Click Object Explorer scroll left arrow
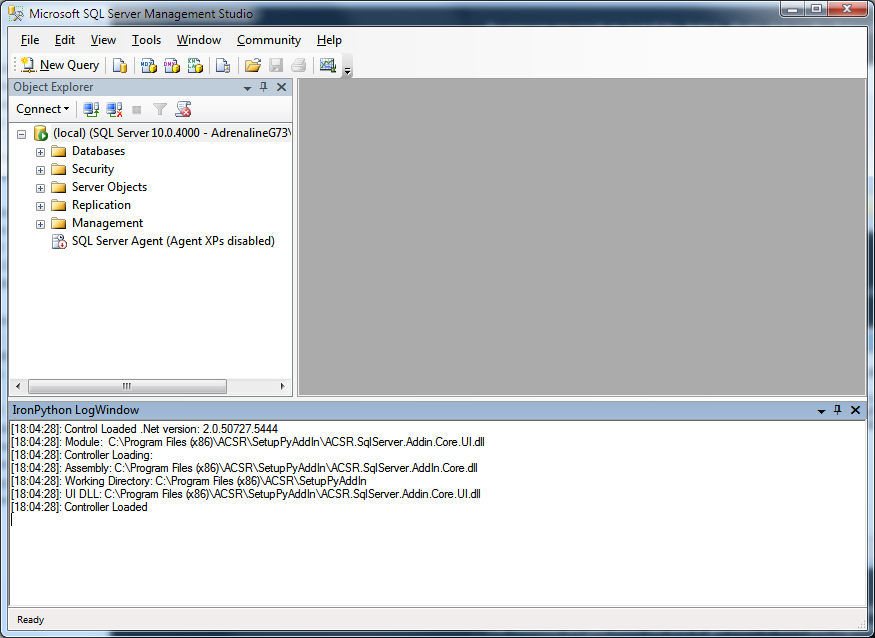 click(18, 386)
